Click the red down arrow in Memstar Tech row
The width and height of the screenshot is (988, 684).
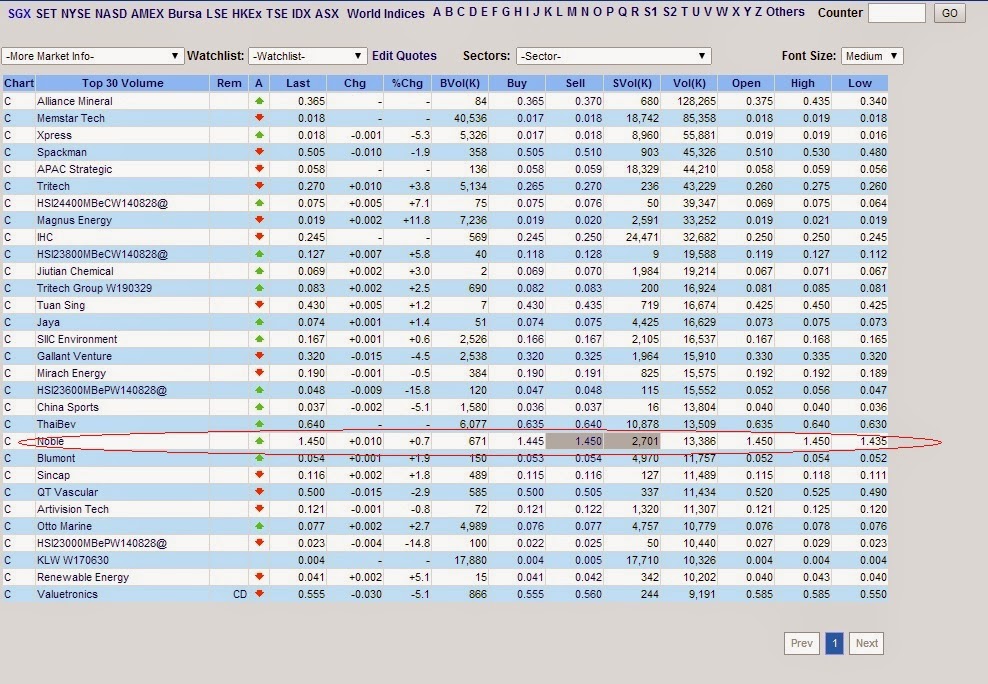coord(259,118)
